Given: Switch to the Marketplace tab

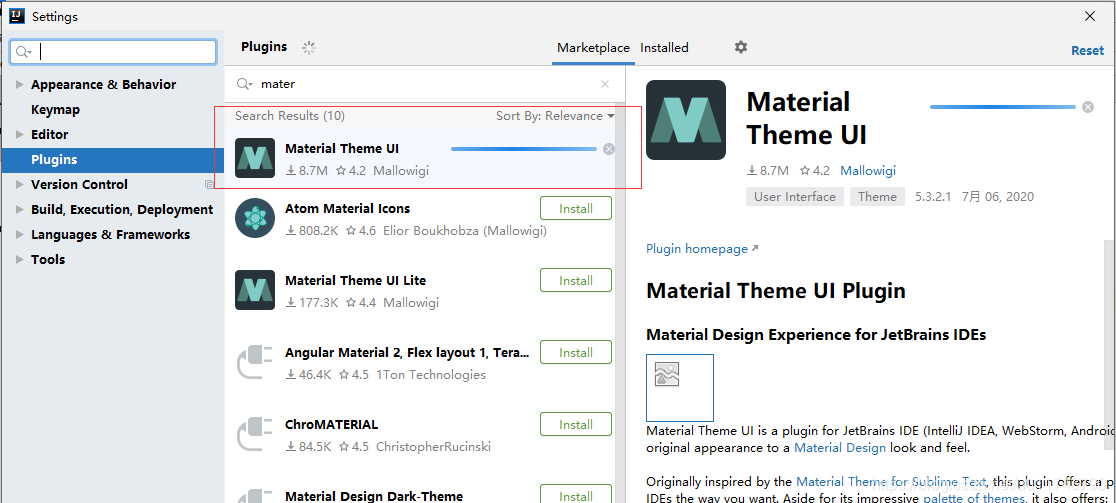Looking at the screenshot, I should pos(593,48).
